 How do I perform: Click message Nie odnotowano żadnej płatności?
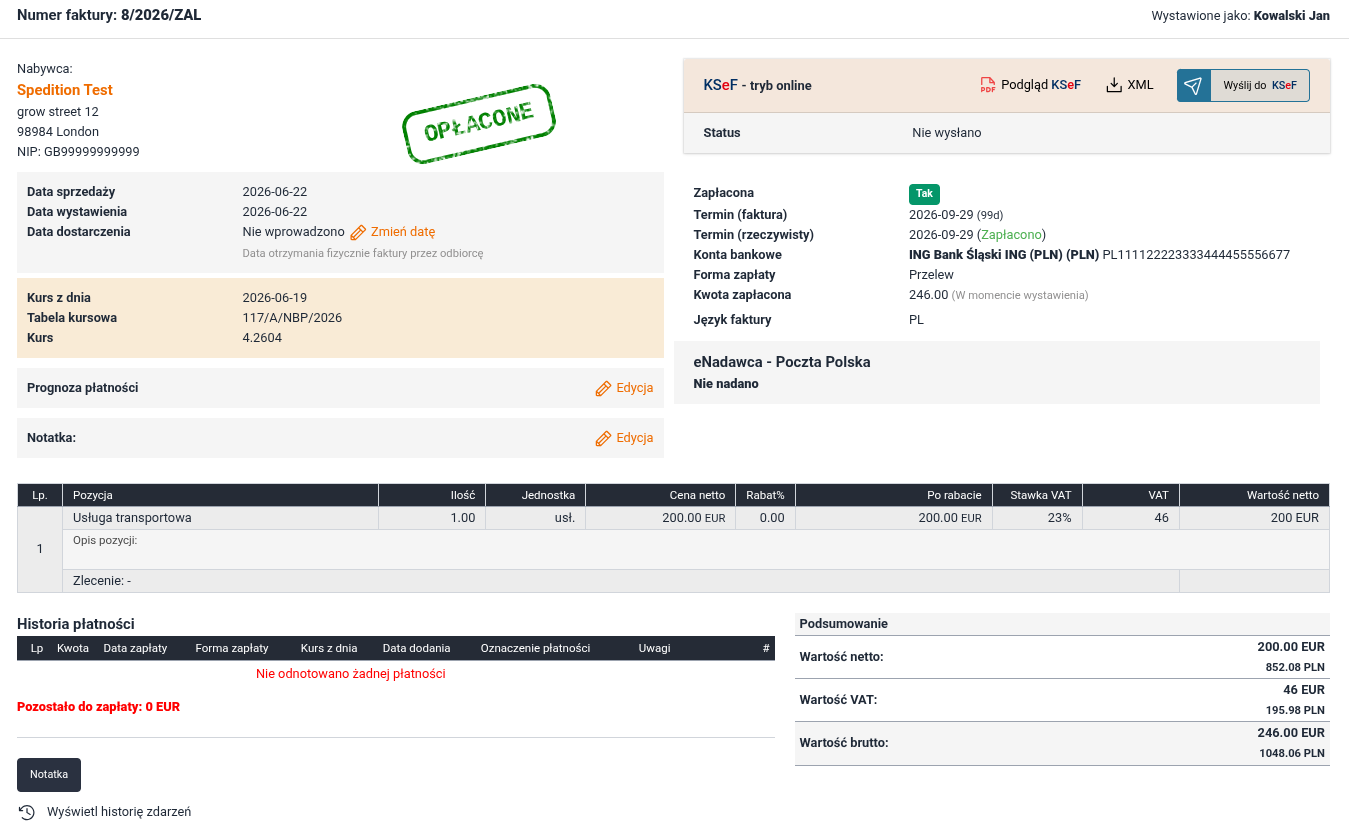(351, 674)
